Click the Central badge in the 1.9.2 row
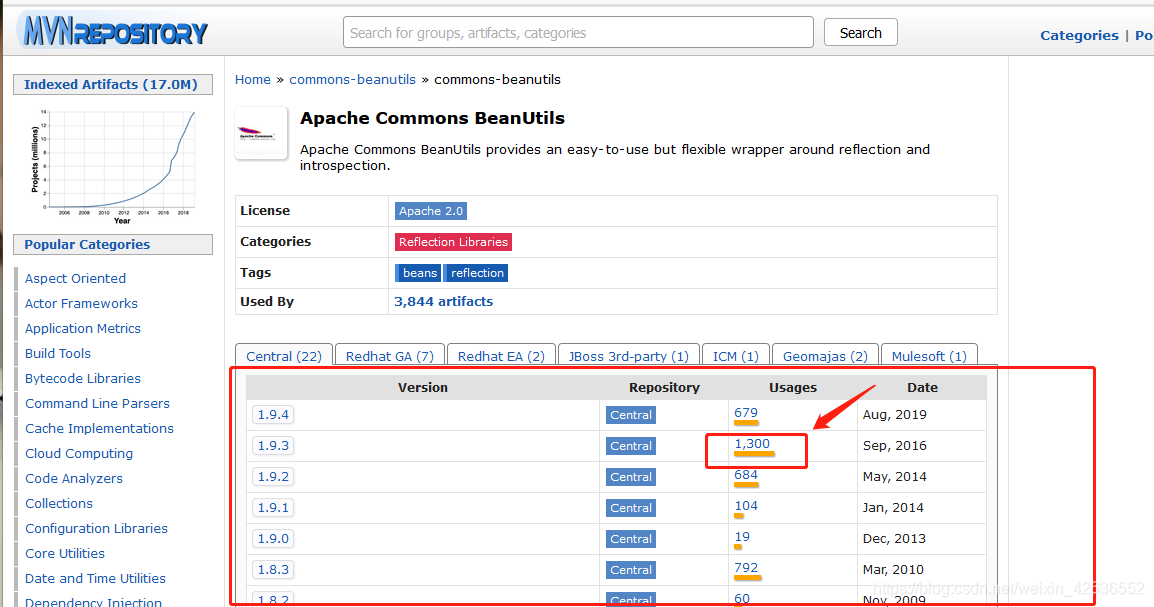Viewport: 1154px width, 607px height. 631,477
